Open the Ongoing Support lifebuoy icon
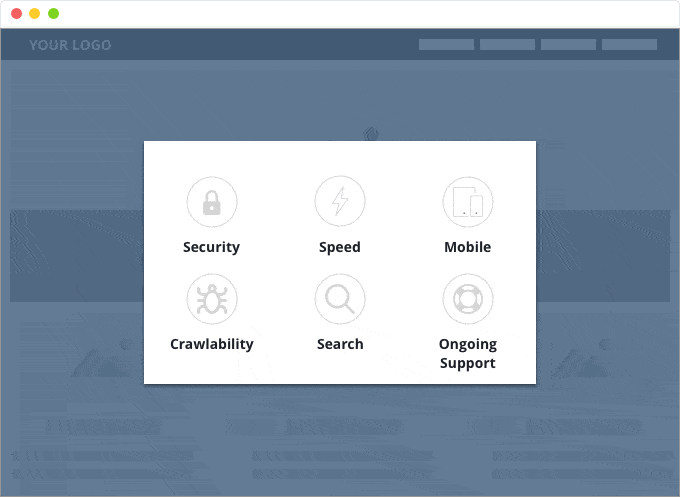The width and height of the screenshot is (680, 497). (468, 299)
